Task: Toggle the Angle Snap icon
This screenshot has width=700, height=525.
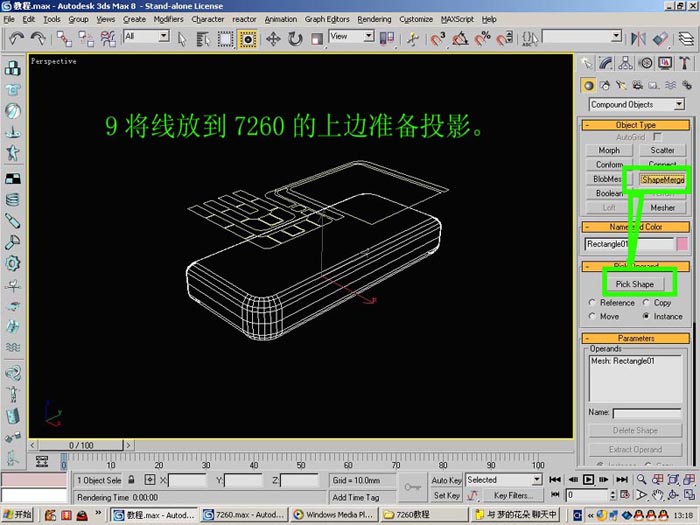Action: [x=460, y=39]
